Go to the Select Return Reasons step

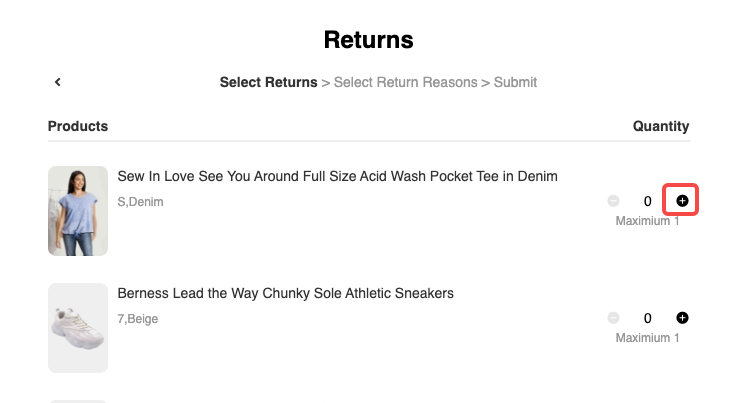point(405,82)
